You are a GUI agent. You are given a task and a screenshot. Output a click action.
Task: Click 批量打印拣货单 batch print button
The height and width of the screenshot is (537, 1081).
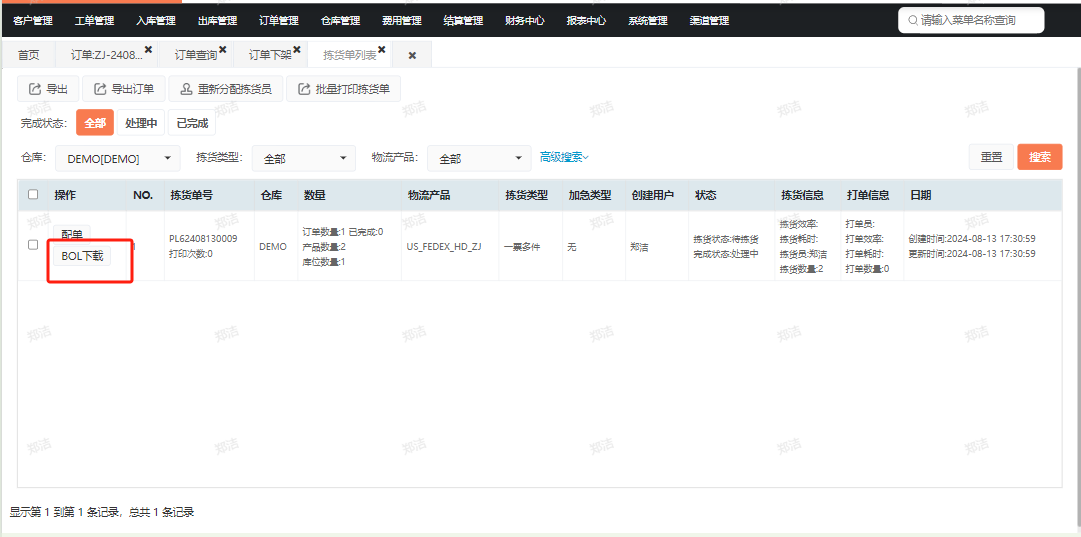(343, 89)
